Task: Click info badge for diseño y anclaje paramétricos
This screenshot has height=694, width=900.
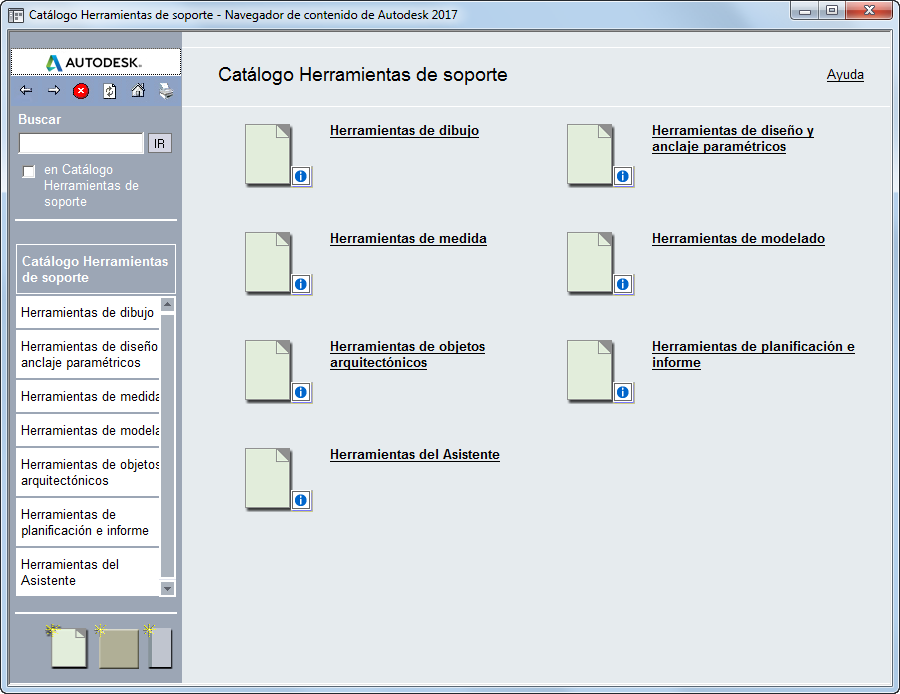Action: 623,176
